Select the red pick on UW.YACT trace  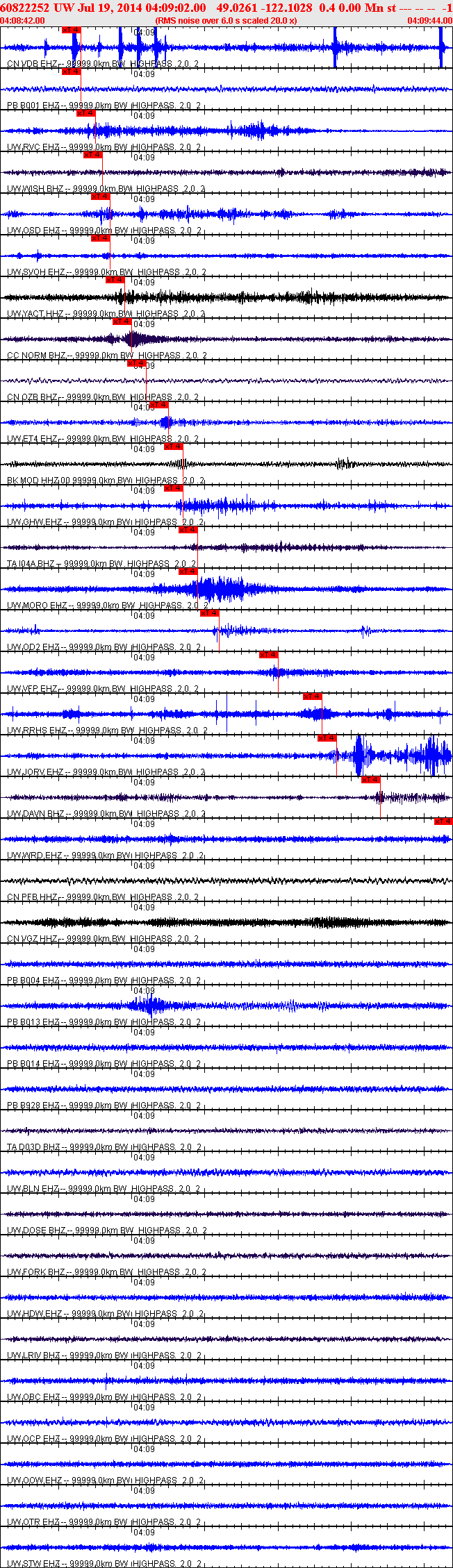tap(115, 280)
